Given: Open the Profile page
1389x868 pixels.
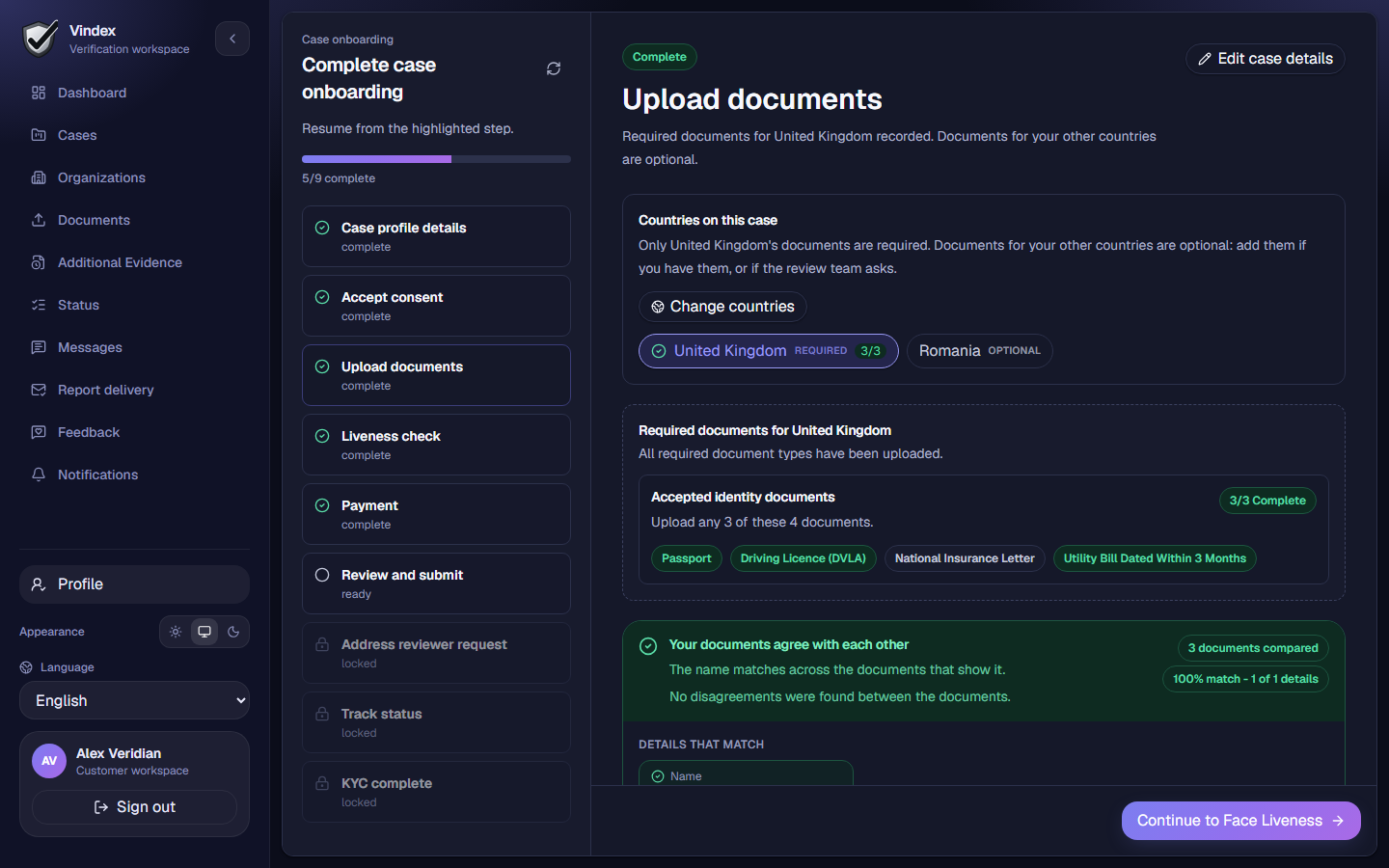Looking at the screenshot, I should click(x=134, y=584).
